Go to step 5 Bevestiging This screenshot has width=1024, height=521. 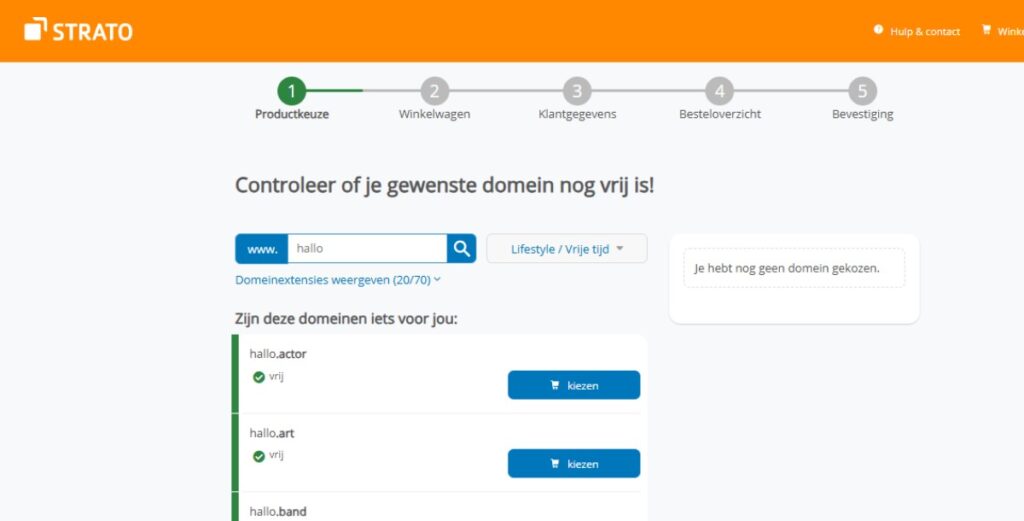click(x=862, y=92)
